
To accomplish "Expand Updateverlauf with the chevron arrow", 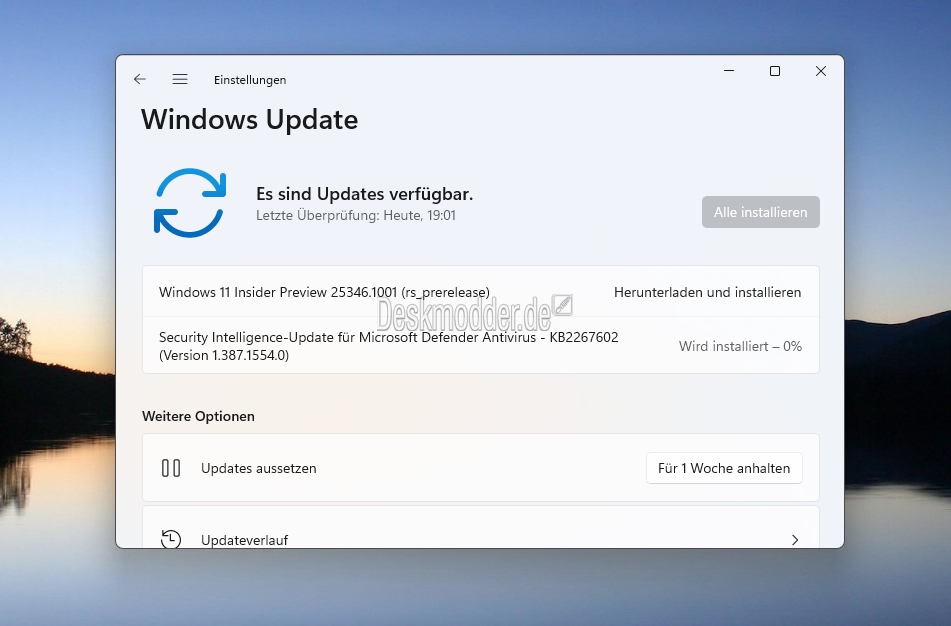I will click(795, 540).
